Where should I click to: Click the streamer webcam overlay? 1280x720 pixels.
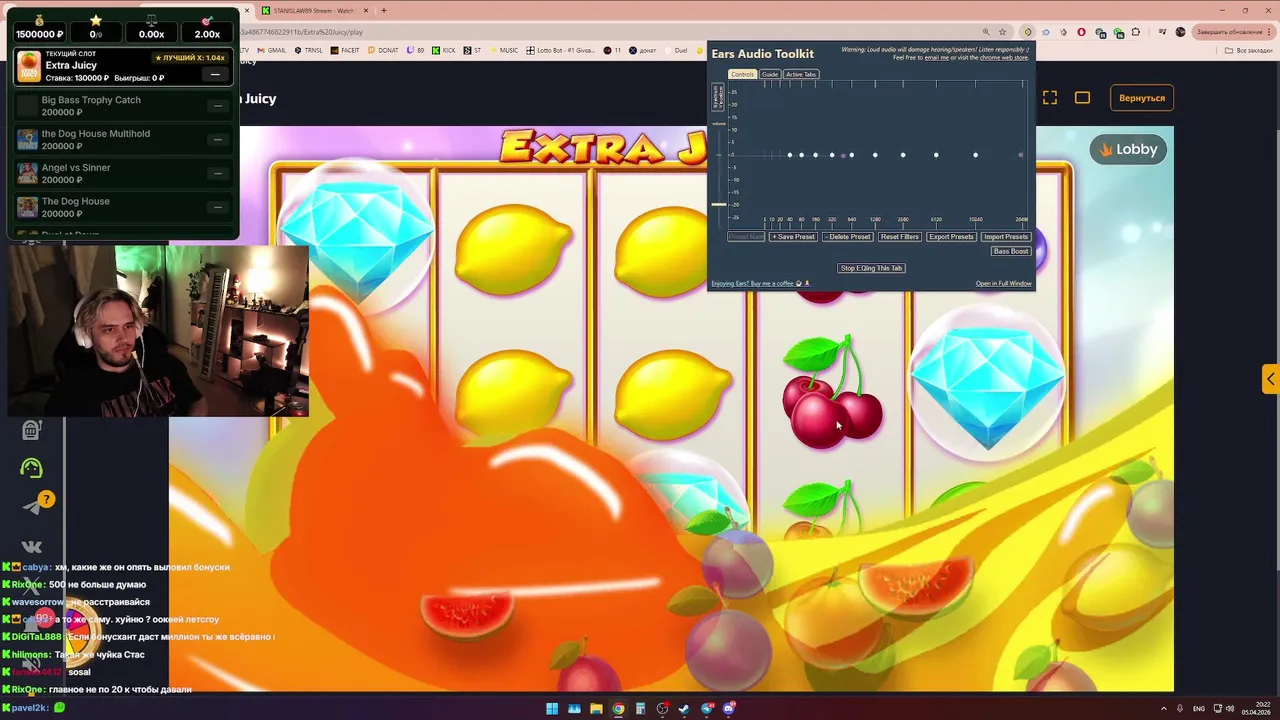pos(158,330)
